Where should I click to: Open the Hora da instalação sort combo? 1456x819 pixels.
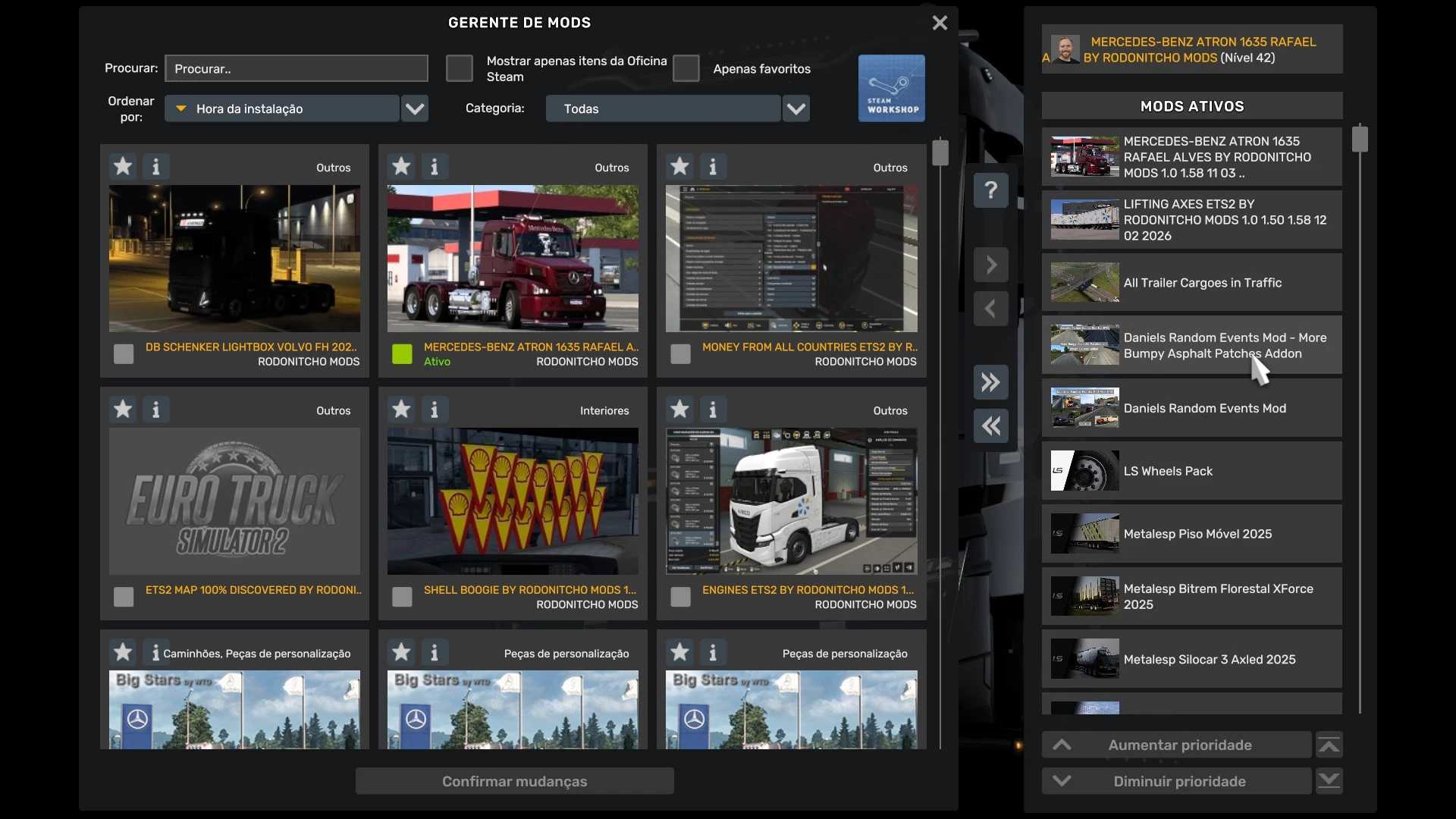click(282, 108)
